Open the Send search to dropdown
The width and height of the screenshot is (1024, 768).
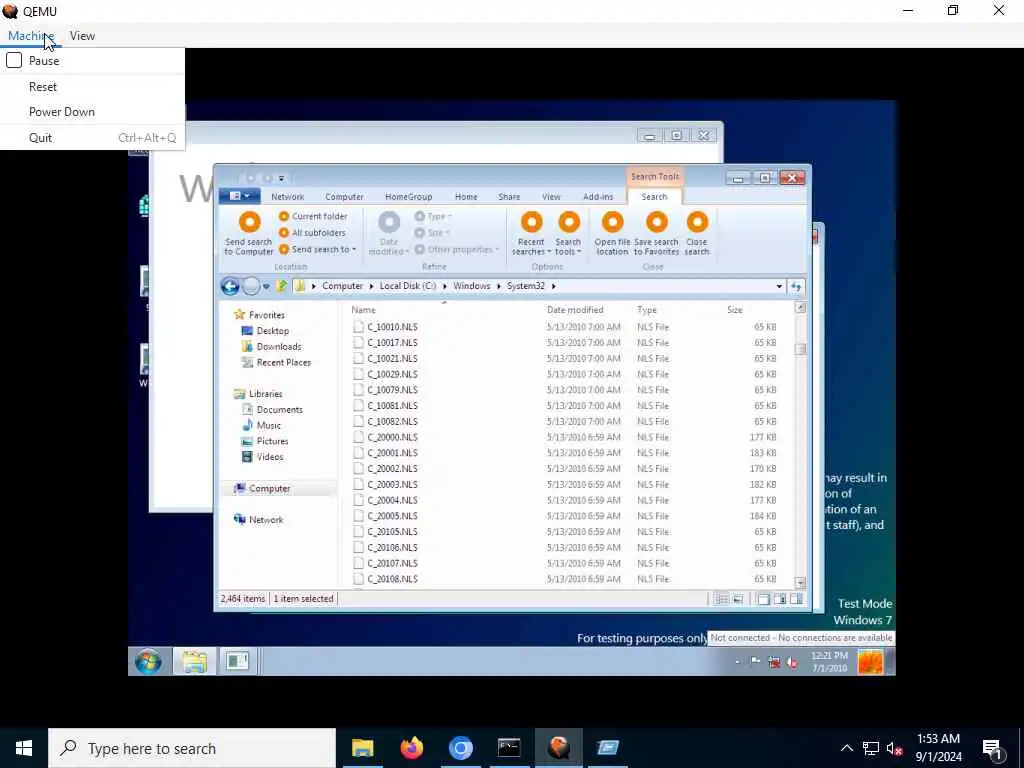point(318,249)
